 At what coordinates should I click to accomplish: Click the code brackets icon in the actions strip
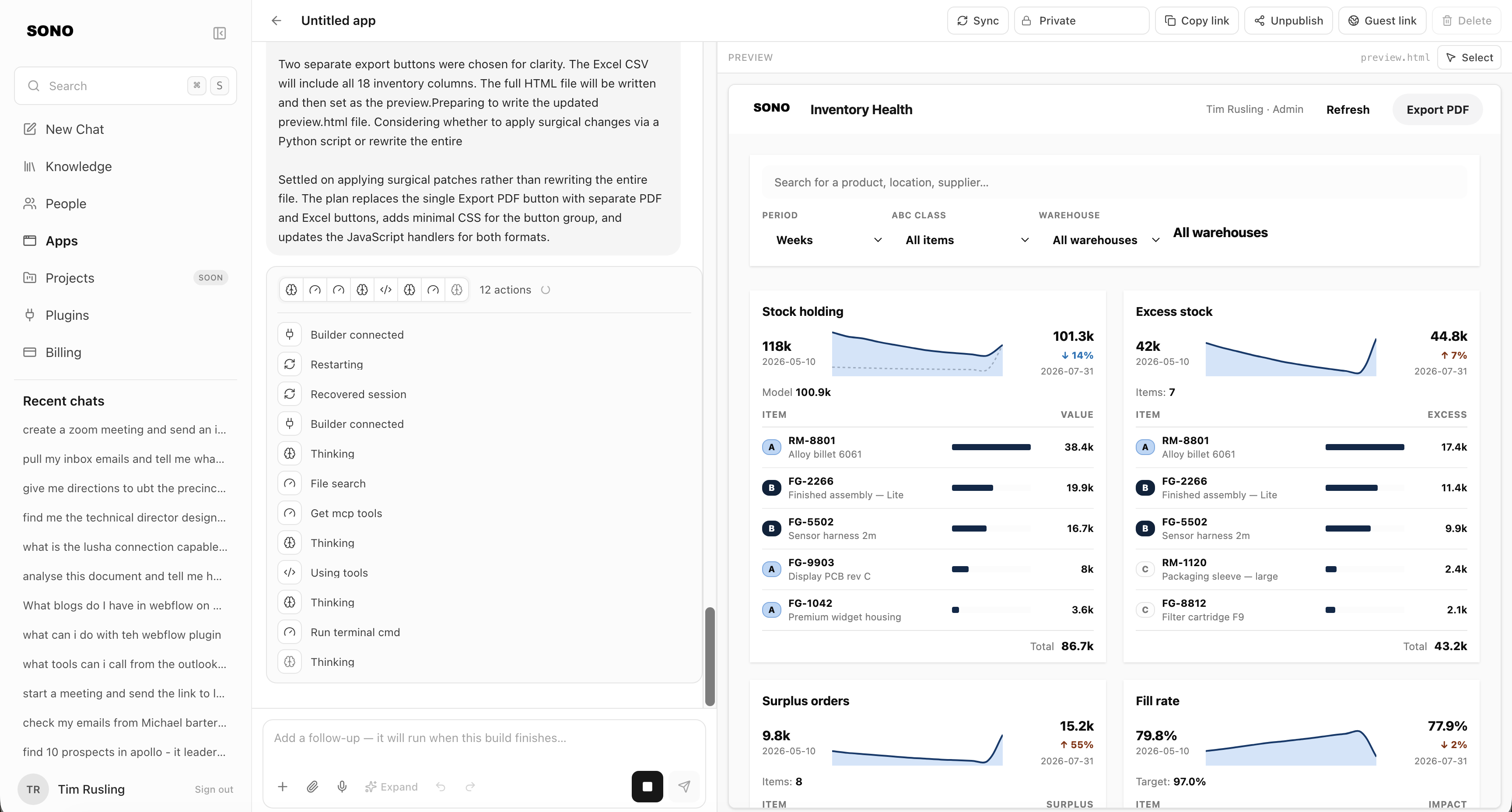pos(385,290)
